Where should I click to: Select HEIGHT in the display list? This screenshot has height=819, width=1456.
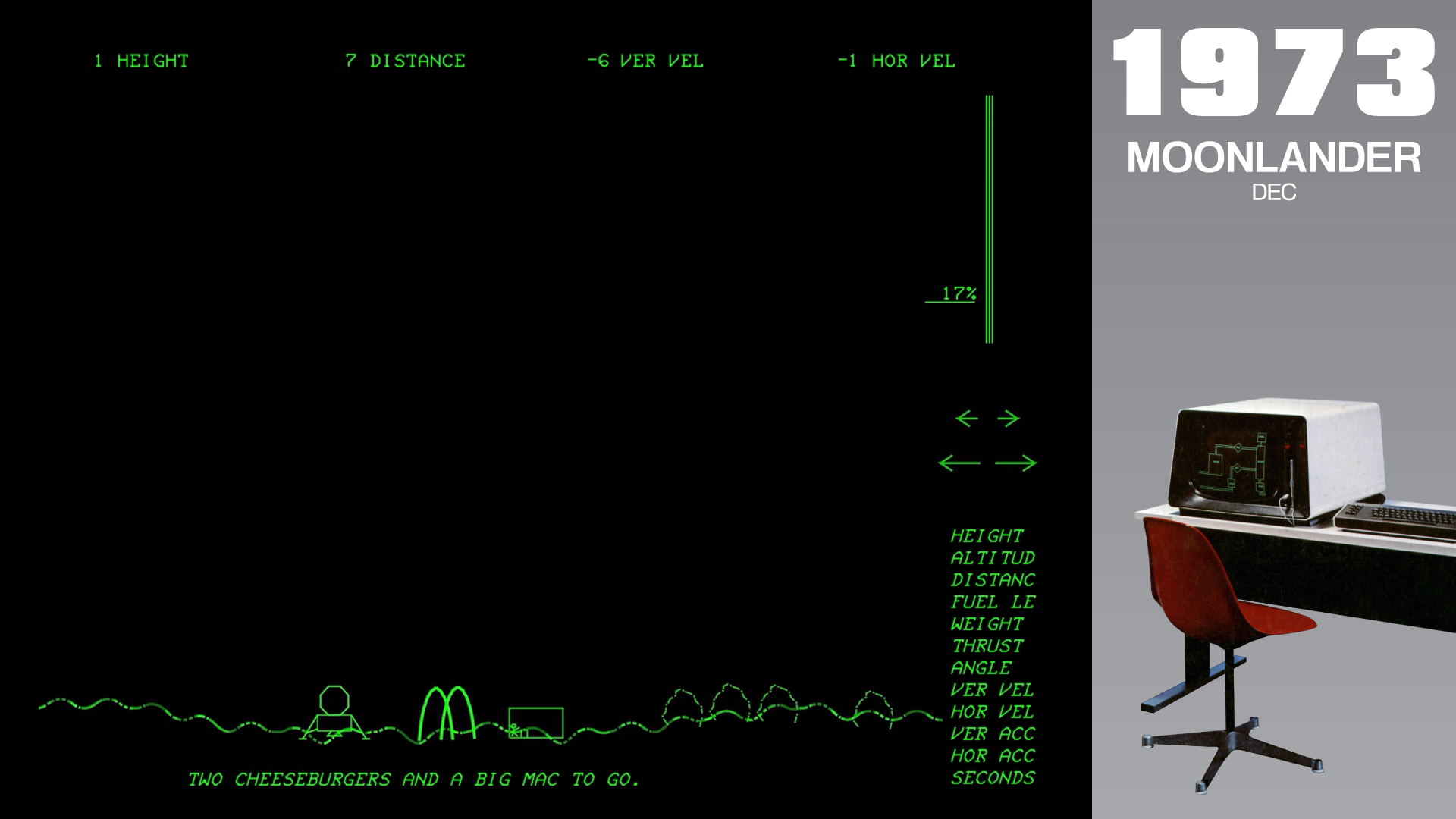987,536
